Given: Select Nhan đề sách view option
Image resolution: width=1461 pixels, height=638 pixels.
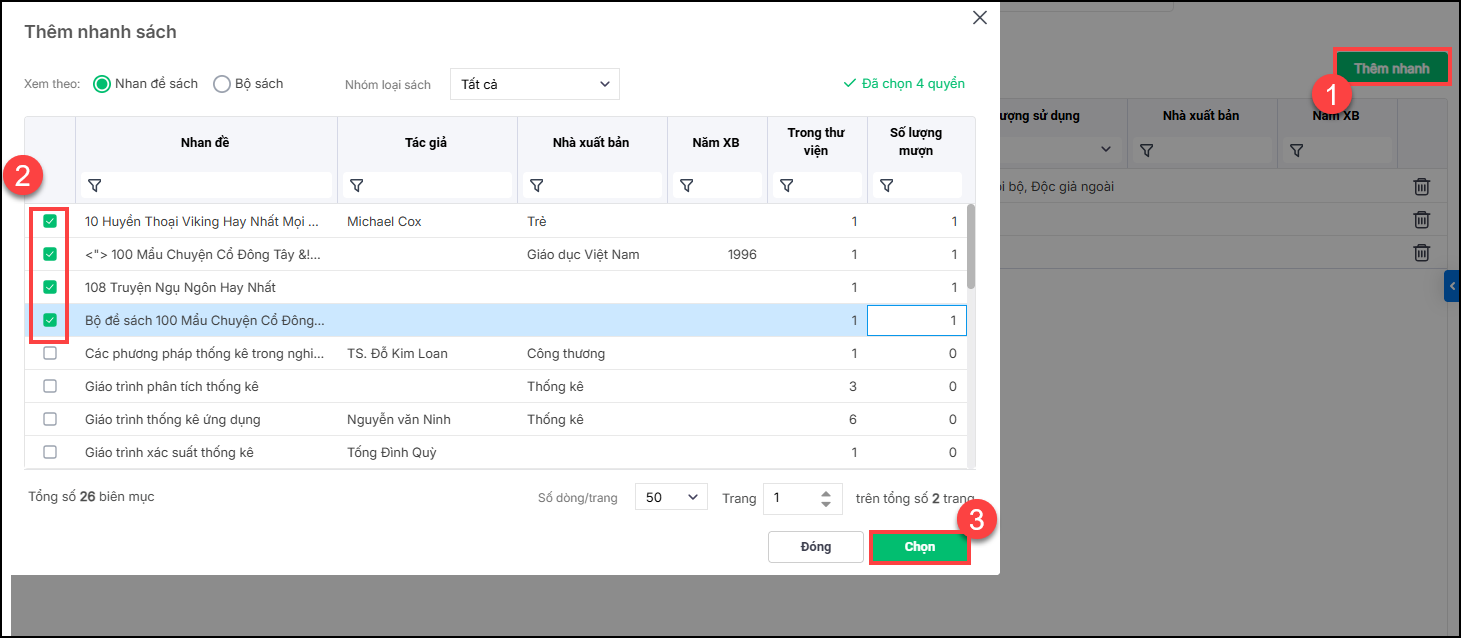Looking at the screenshot, I should click(102, 84).
